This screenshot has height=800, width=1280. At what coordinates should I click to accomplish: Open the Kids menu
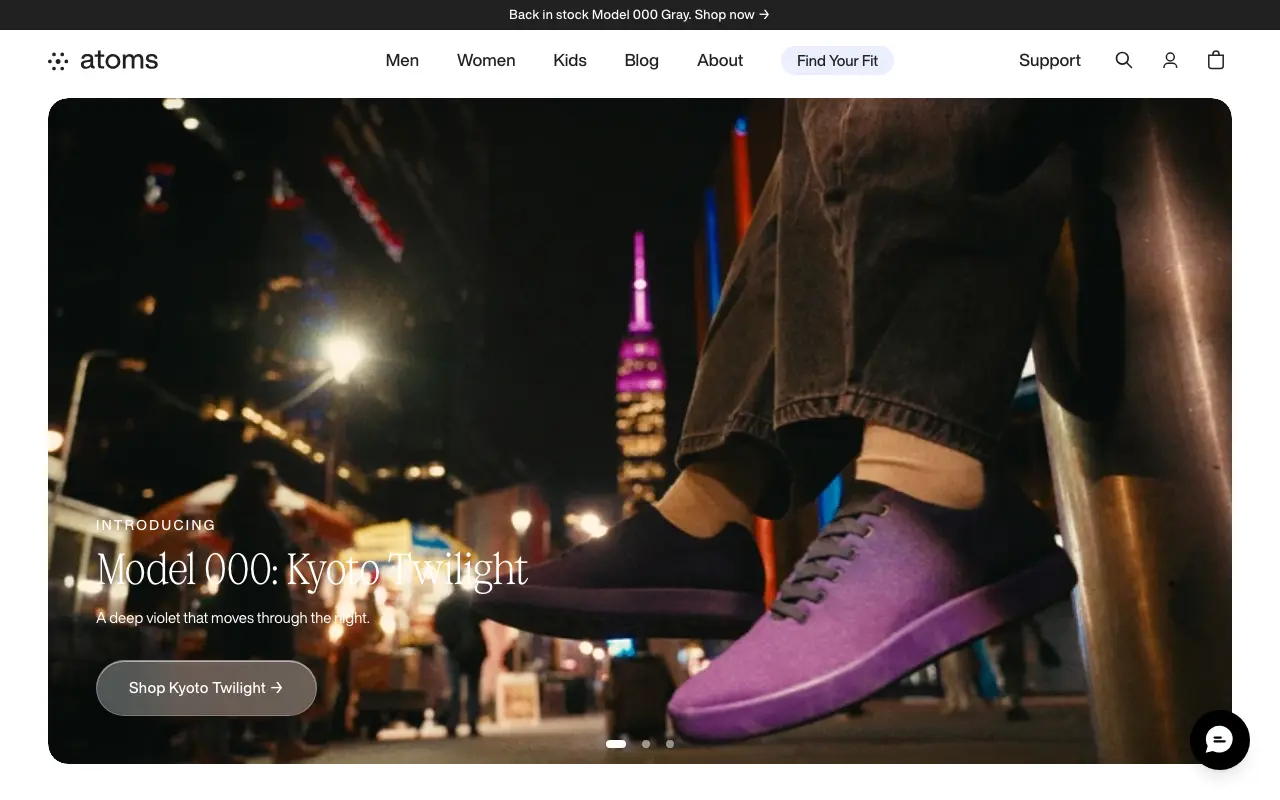tap(570, 60)
